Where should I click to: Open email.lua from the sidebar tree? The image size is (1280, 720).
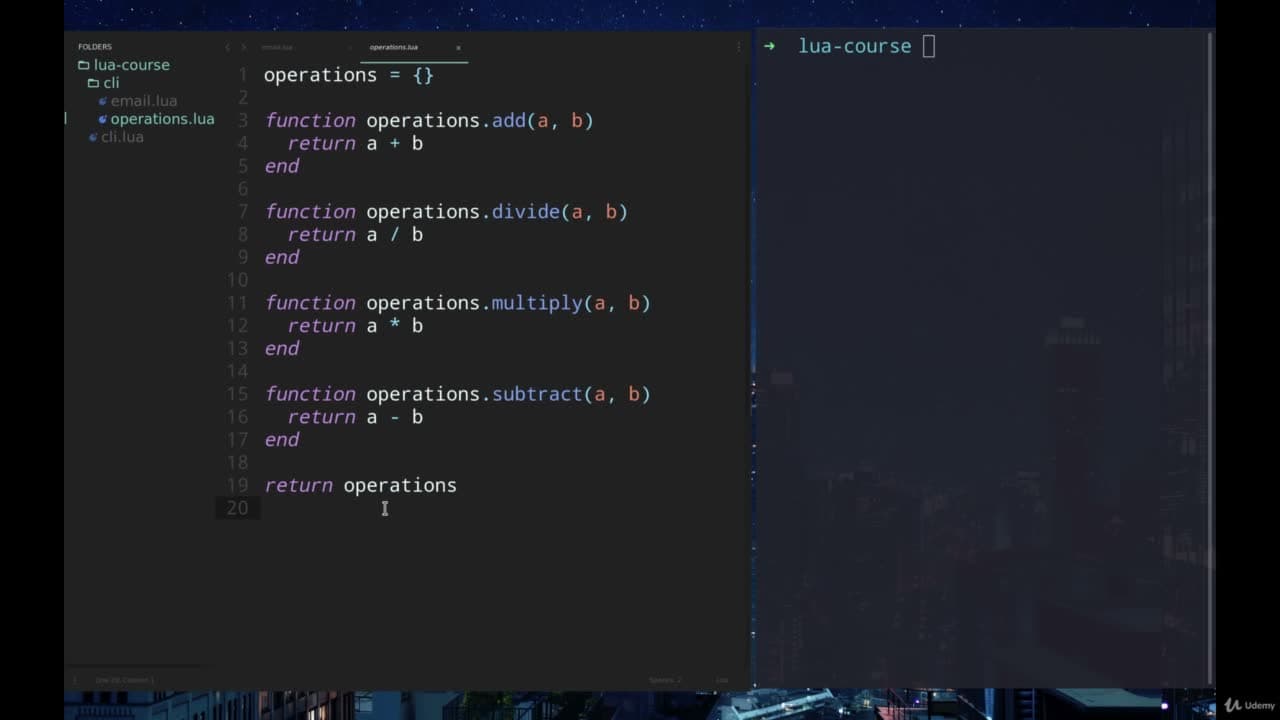[x=138, y=101]
